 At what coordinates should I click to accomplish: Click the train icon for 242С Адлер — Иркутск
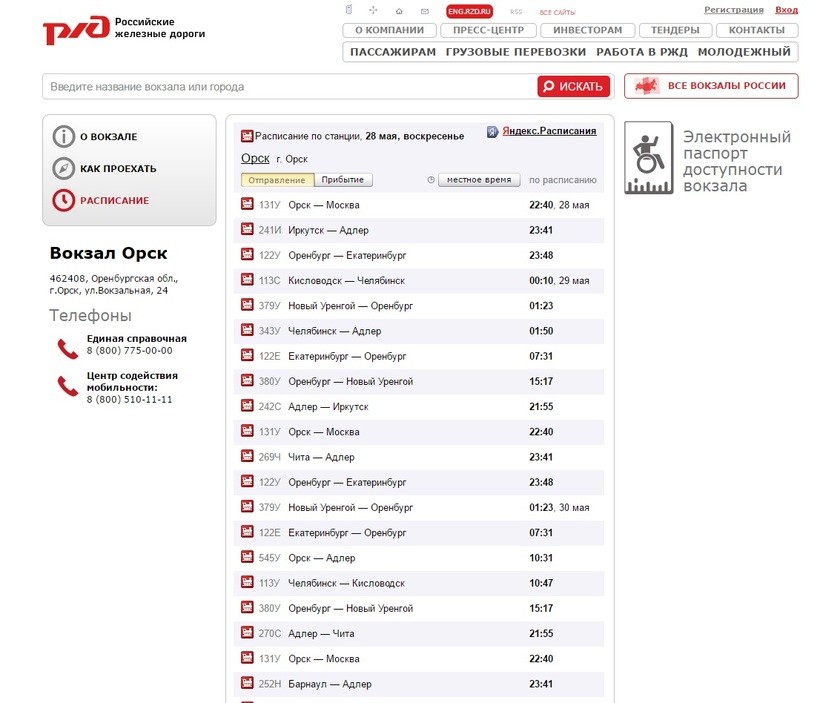click(247, 405)
